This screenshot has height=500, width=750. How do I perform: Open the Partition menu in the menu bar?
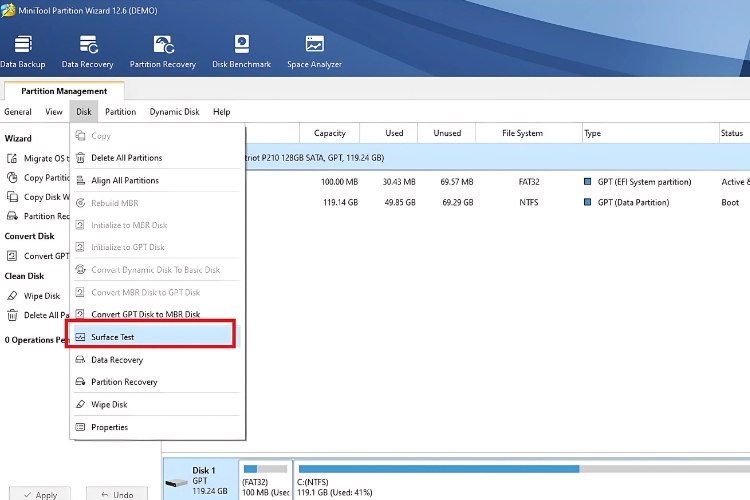[x=120, y=112]
